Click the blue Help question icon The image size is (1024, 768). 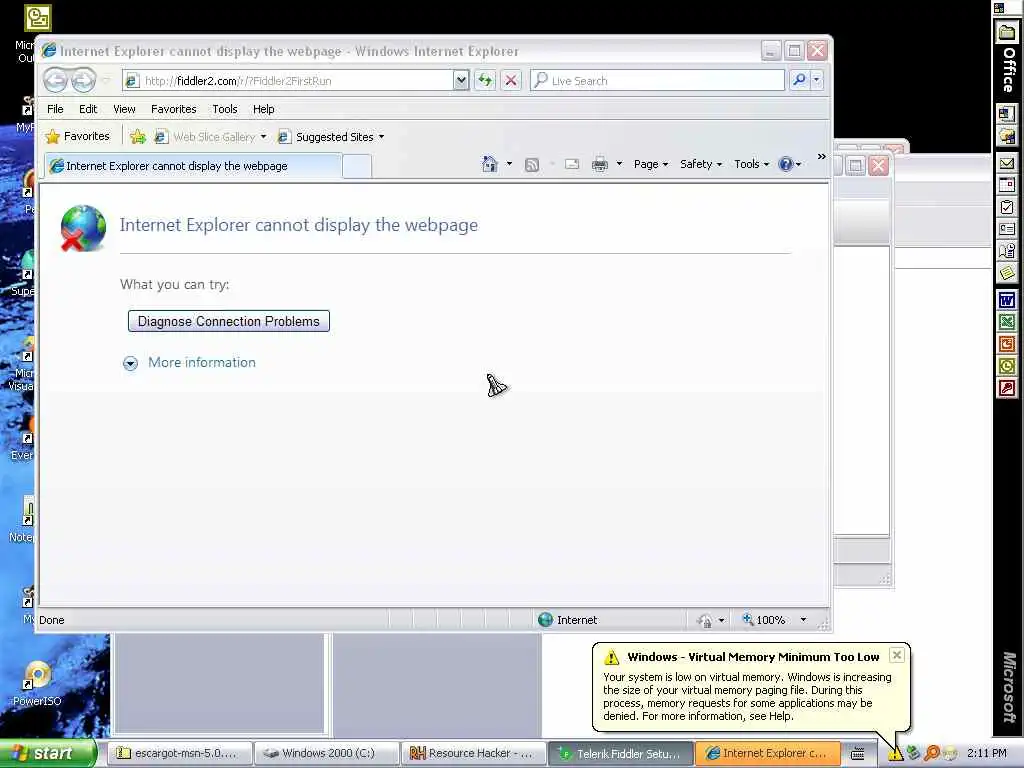pyautogui.click(x=786, y=164)
